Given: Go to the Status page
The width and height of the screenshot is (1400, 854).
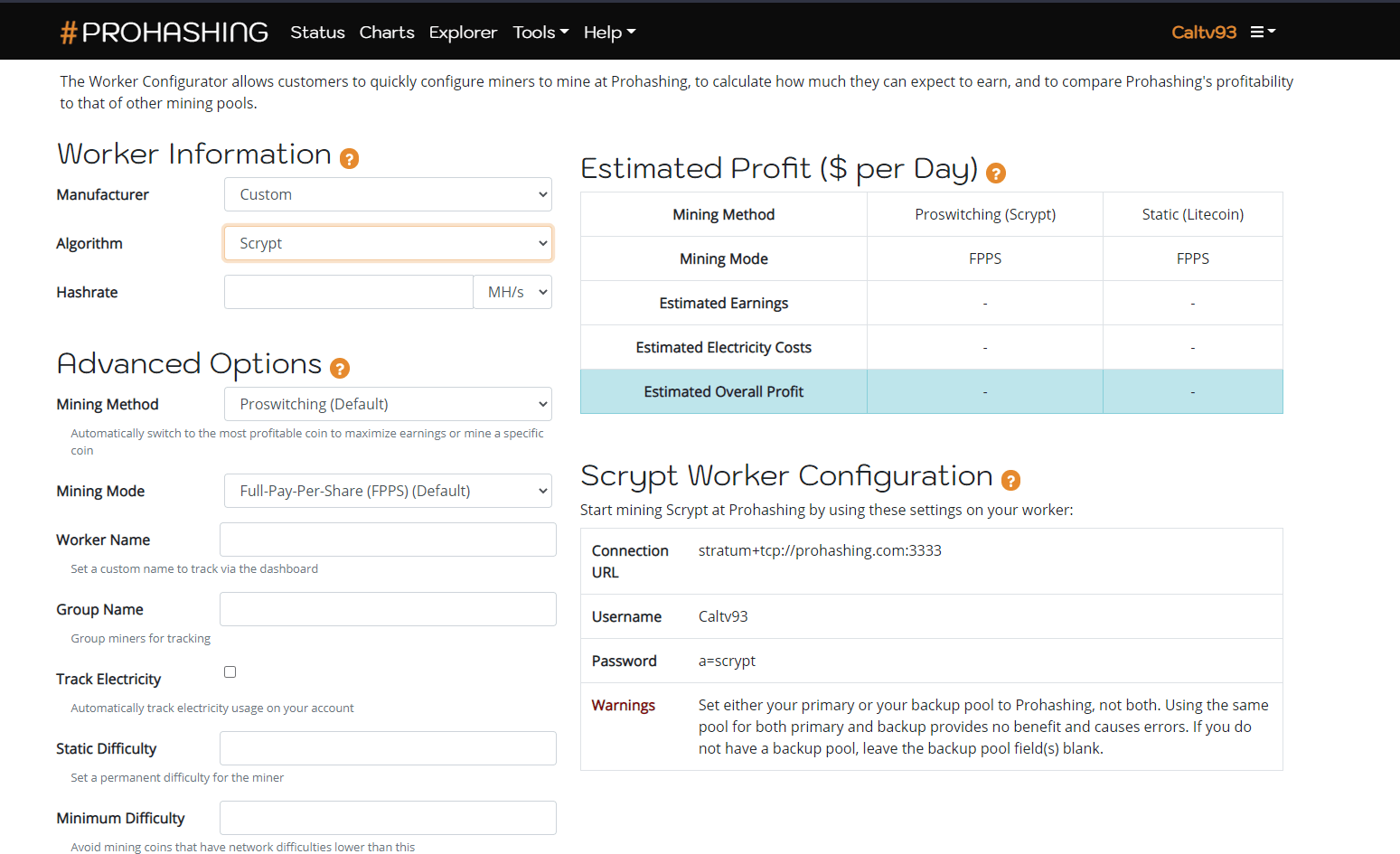Looking at the screenshot, I should tap(317, 33).
